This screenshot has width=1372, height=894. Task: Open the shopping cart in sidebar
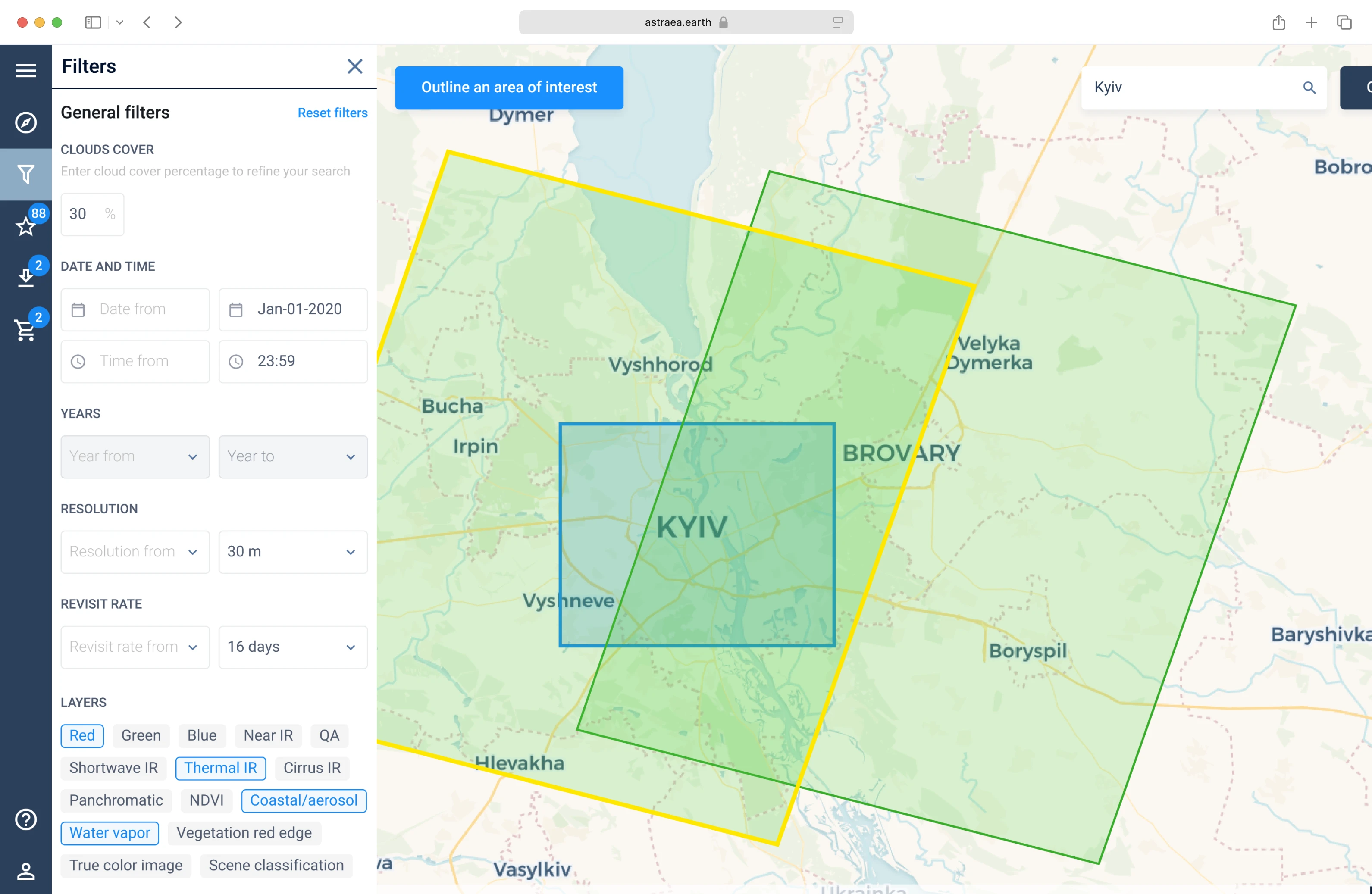pos(25,330)
